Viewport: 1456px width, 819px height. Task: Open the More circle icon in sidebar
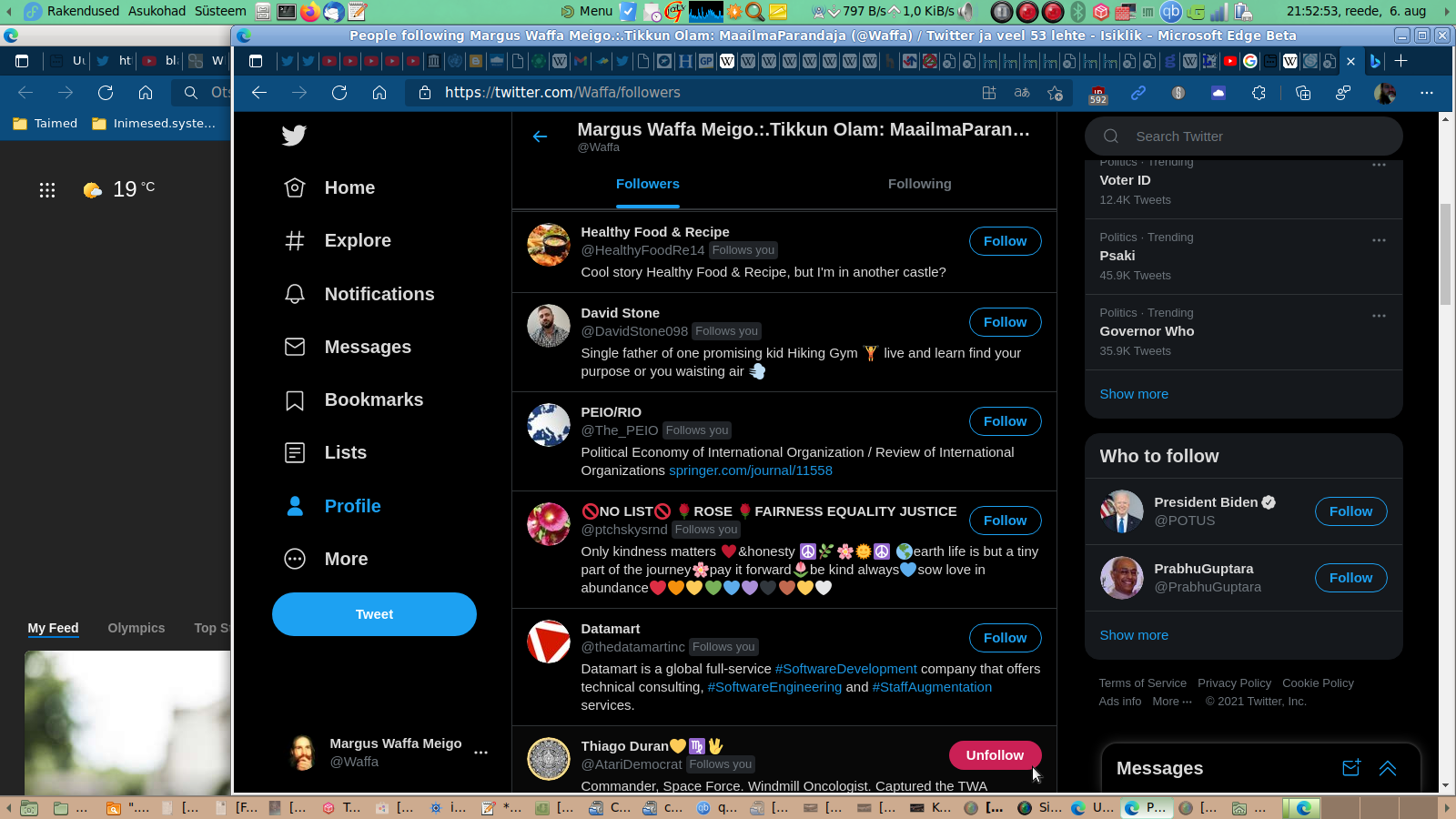[295, 559]
